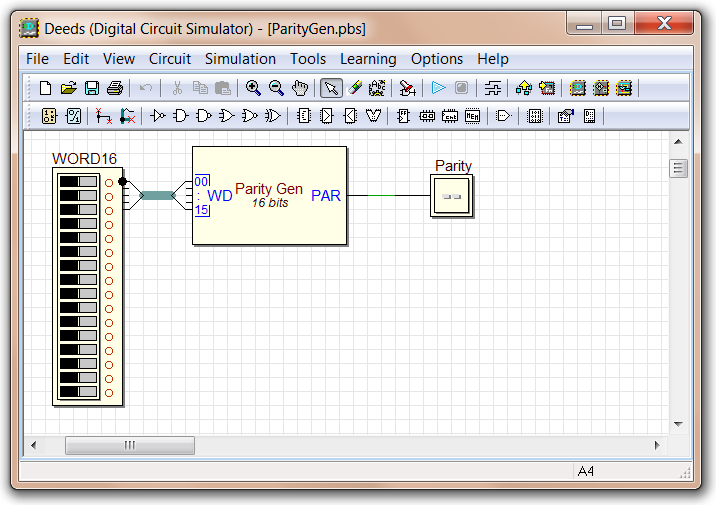Insert an XOR gate

(x=273, y=116)
